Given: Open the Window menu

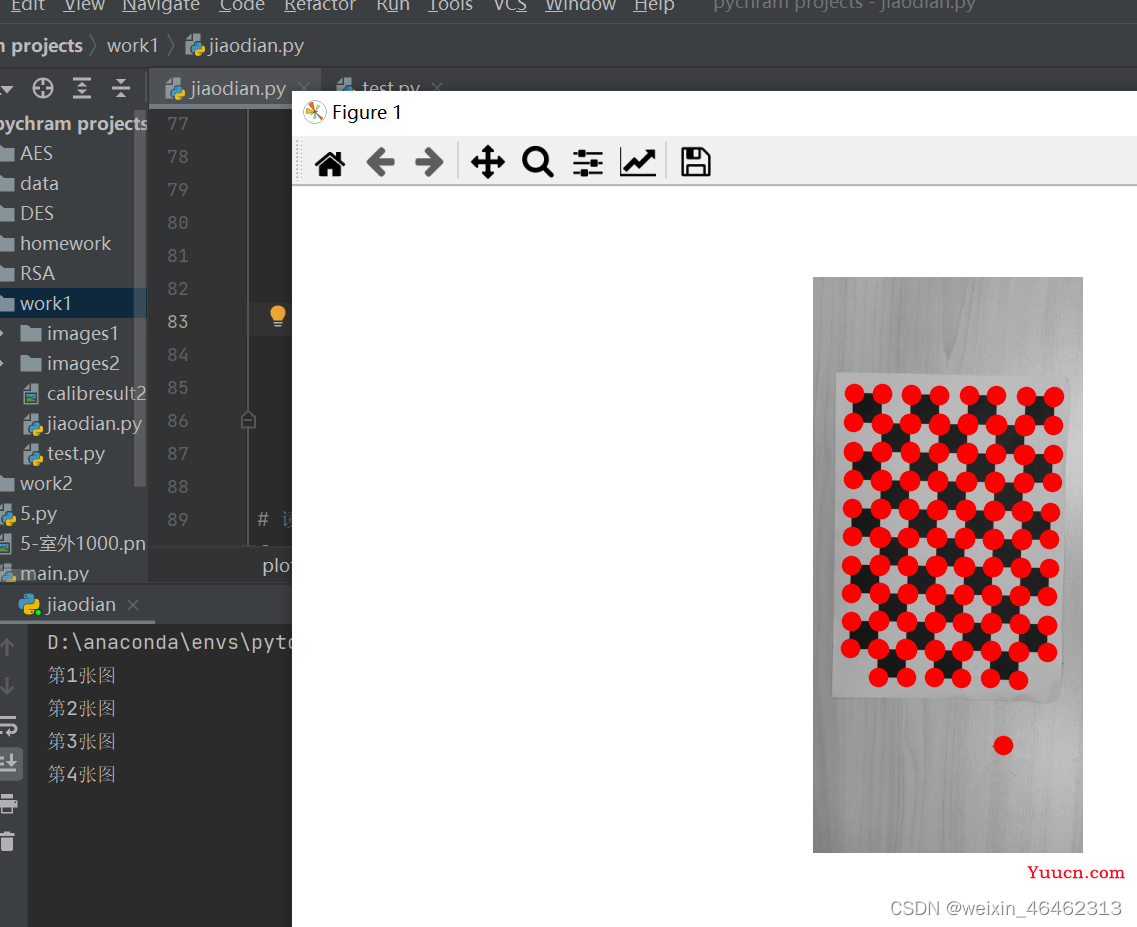Looking at the screenshot, I should [x=580, y=5].
